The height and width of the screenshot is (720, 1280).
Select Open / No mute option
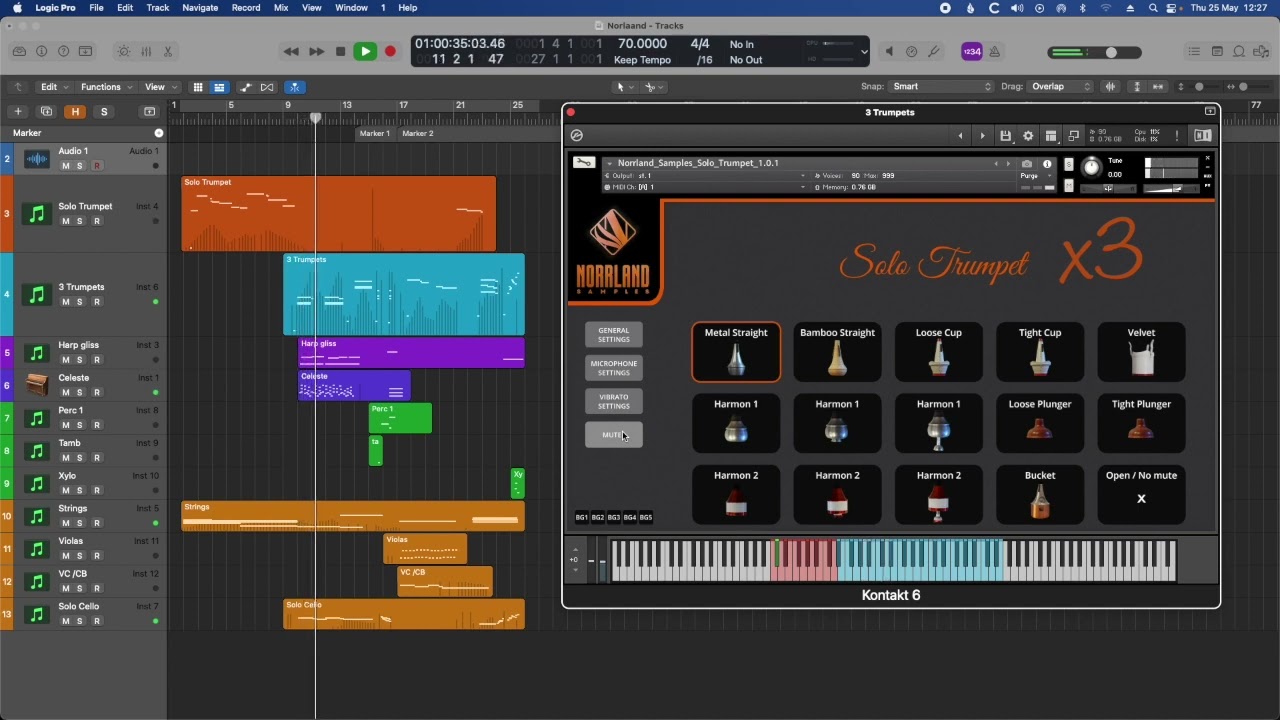[x=1141, y=495]
